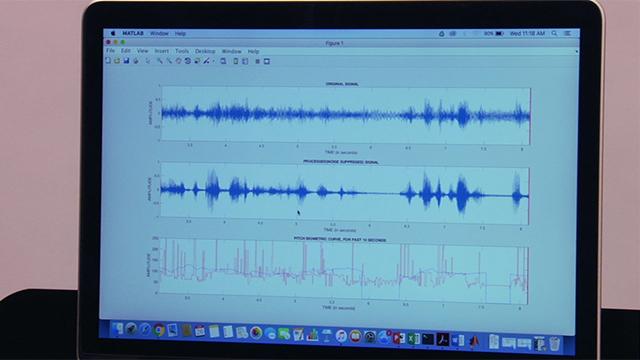
Task: Select the Data Cursor tool
Action: coord(197,61)
